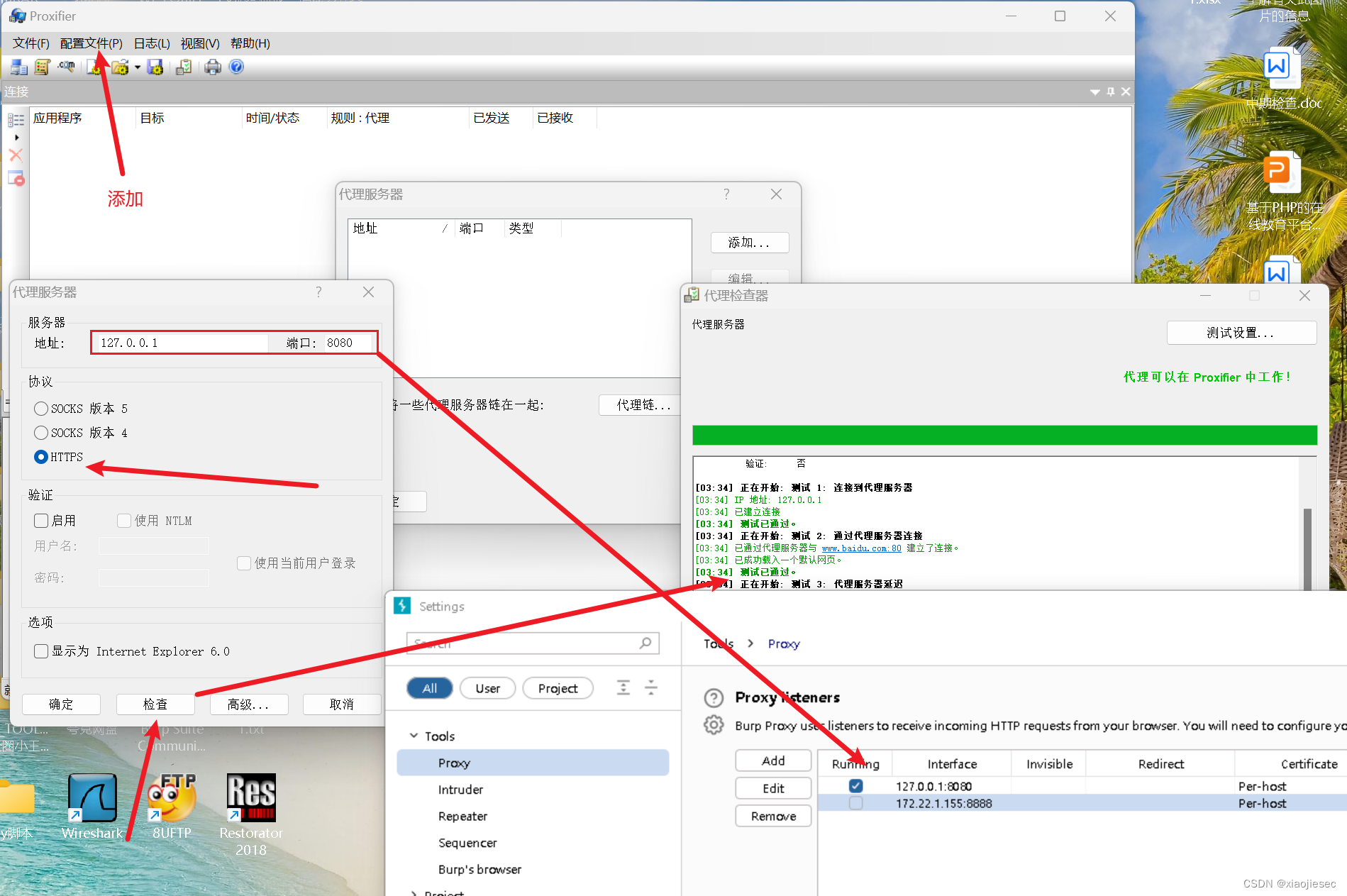
Task: Click the blue Help toolbar icon
Action: [x=237, y=67]
